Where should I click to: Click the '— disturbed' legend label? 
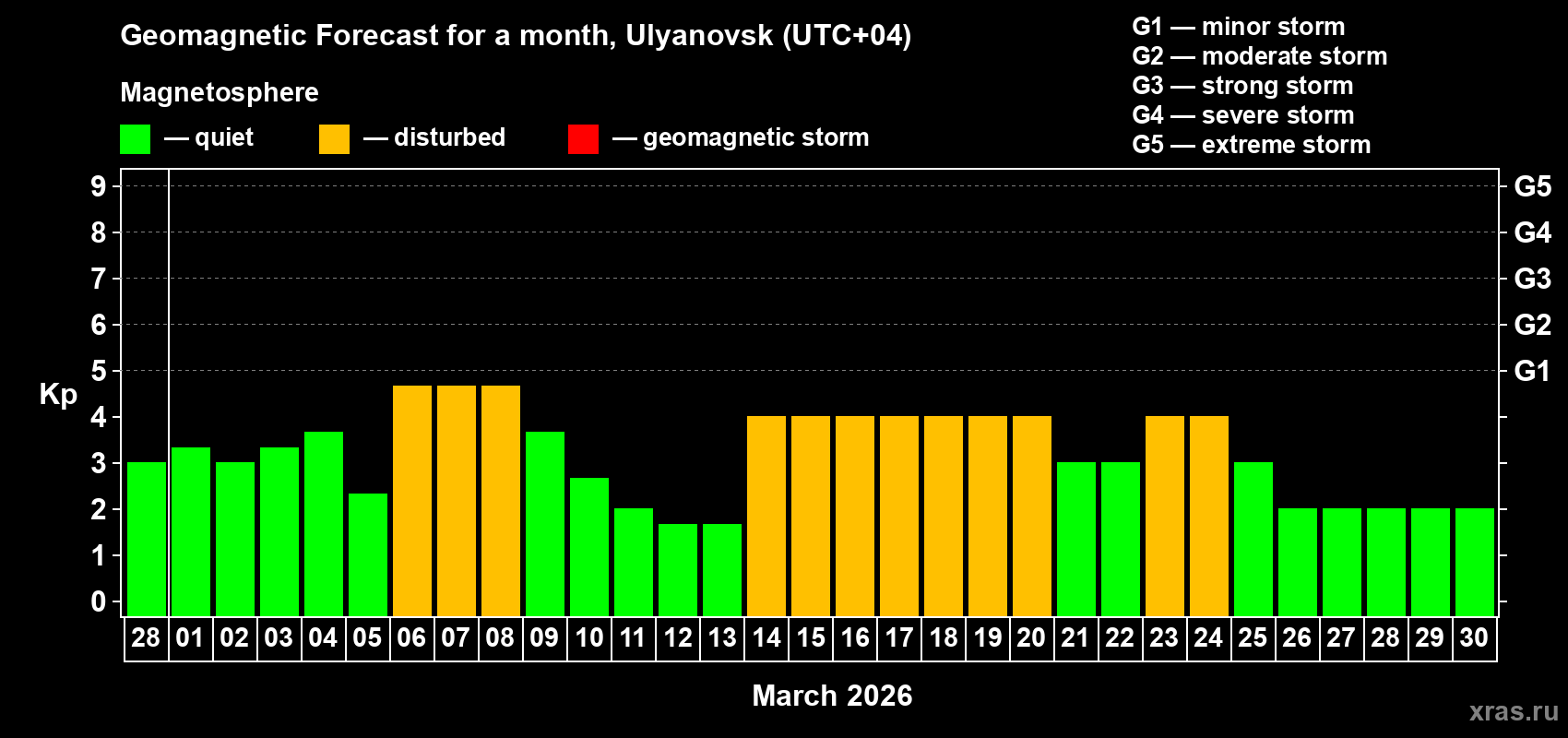point(434,137)
